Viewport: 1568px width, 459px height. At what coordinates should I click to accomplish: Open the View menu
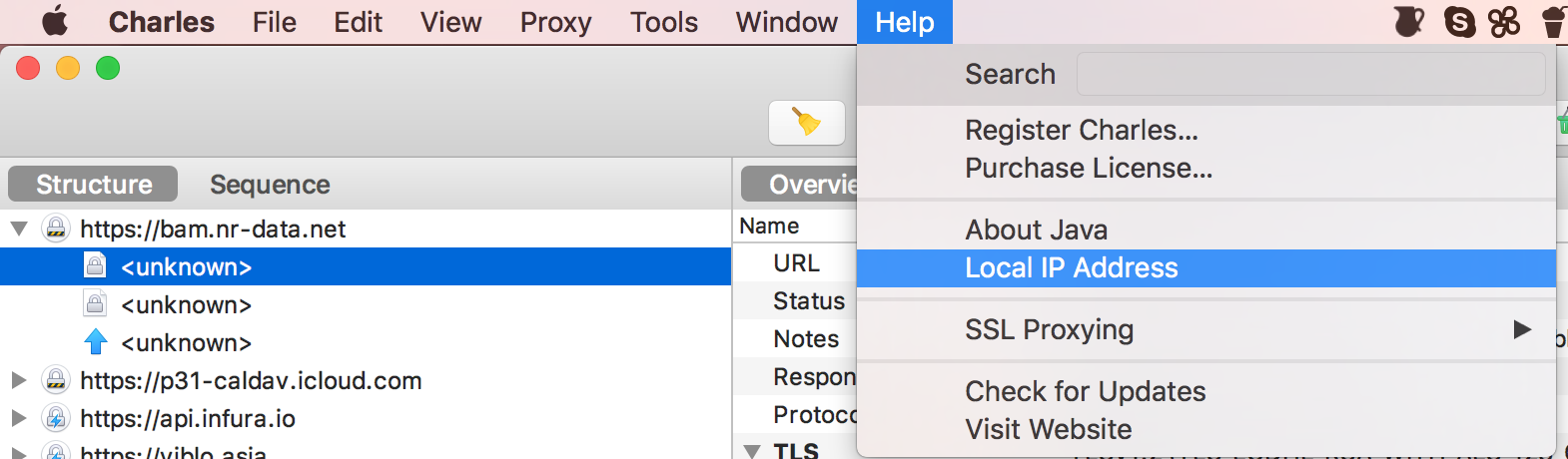pos(450,22)
